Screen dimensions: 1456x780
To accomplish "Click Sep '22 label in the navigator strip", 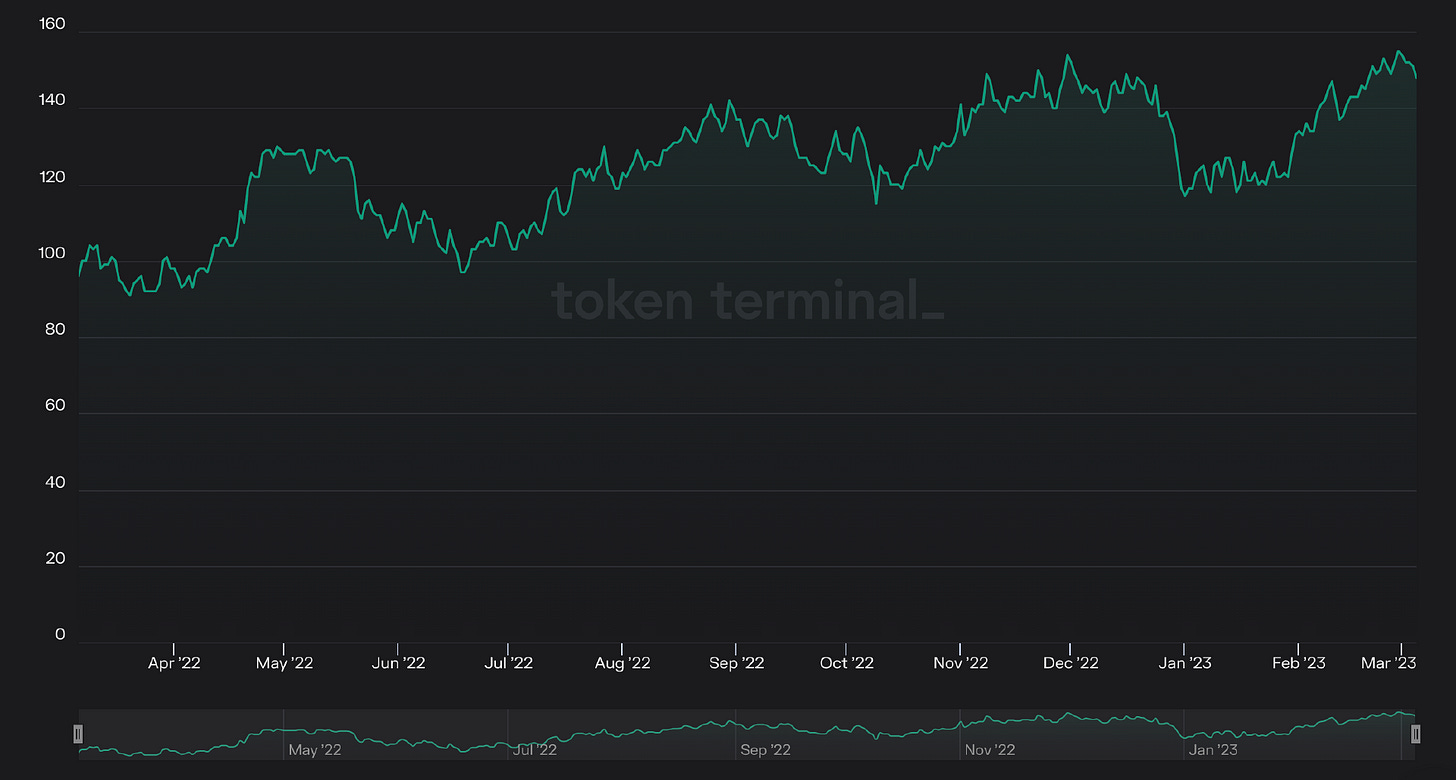I will pos(766,750).
